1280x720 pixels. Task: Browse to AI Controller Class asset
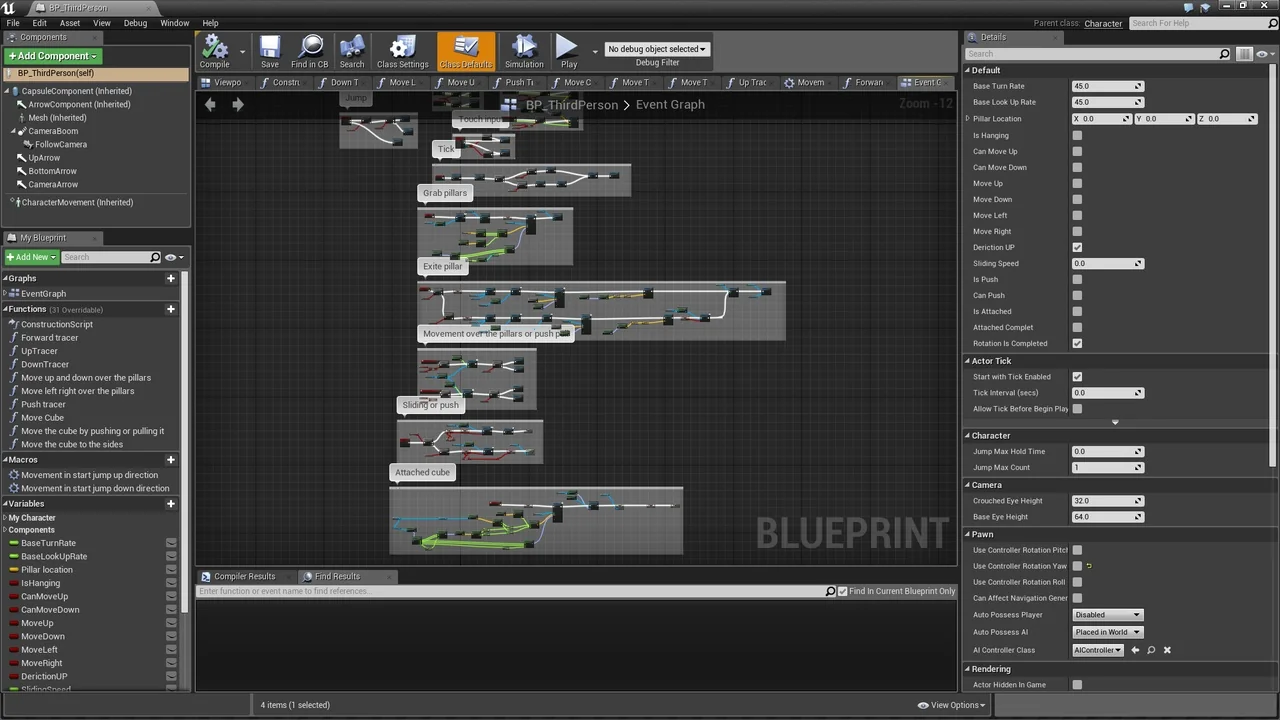click(1151, 650)
